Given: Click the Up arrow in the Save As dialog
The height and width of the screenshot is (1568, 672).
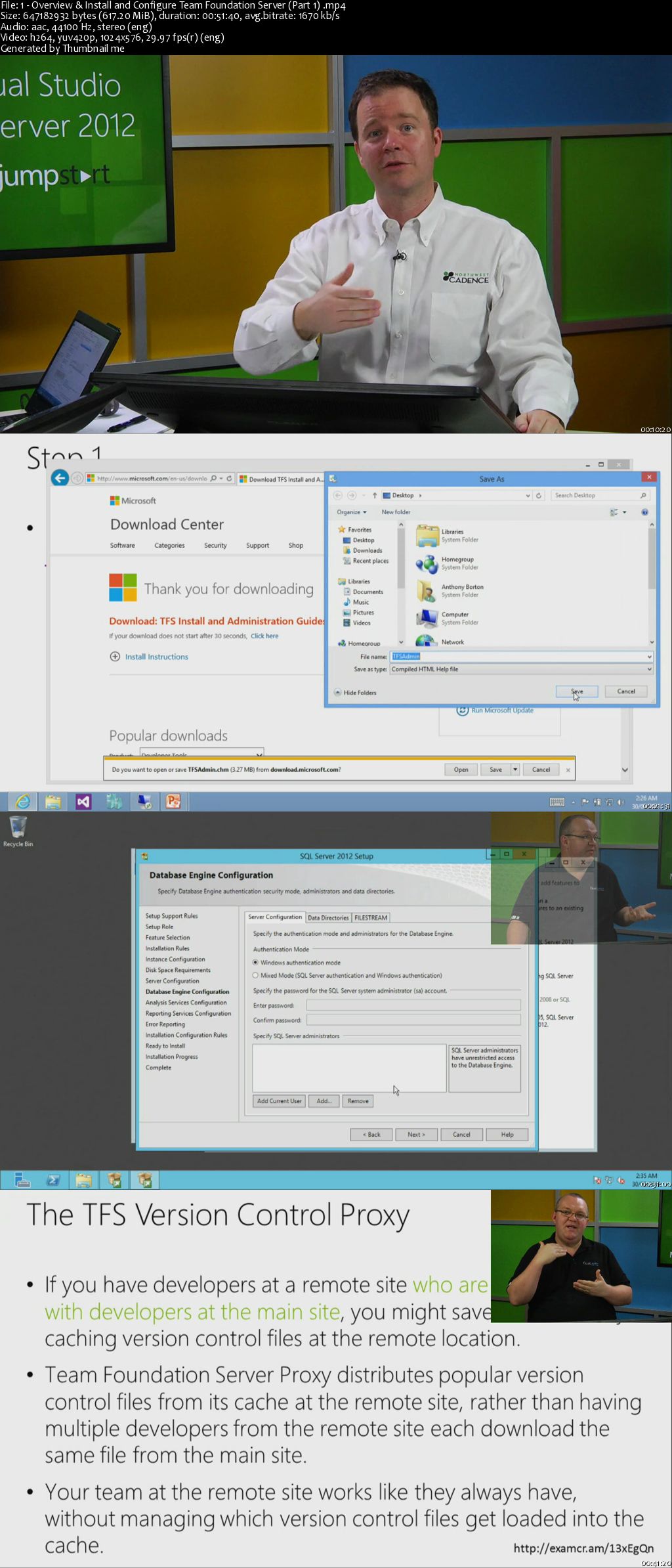Looking at the screenshot, I should click(x=375, y=495).
